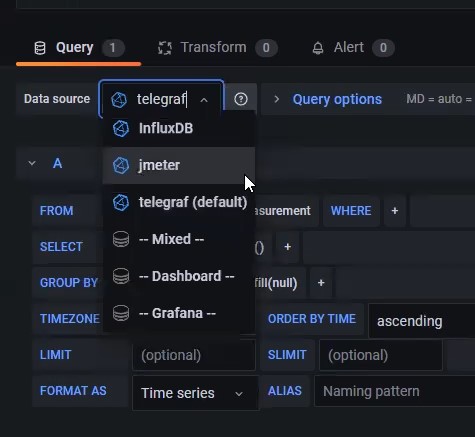Image resolution: width=475 pixels, height=437 pixels.
Task: Pick the telegraf (default) data source
Action: [x=179, y=202]
